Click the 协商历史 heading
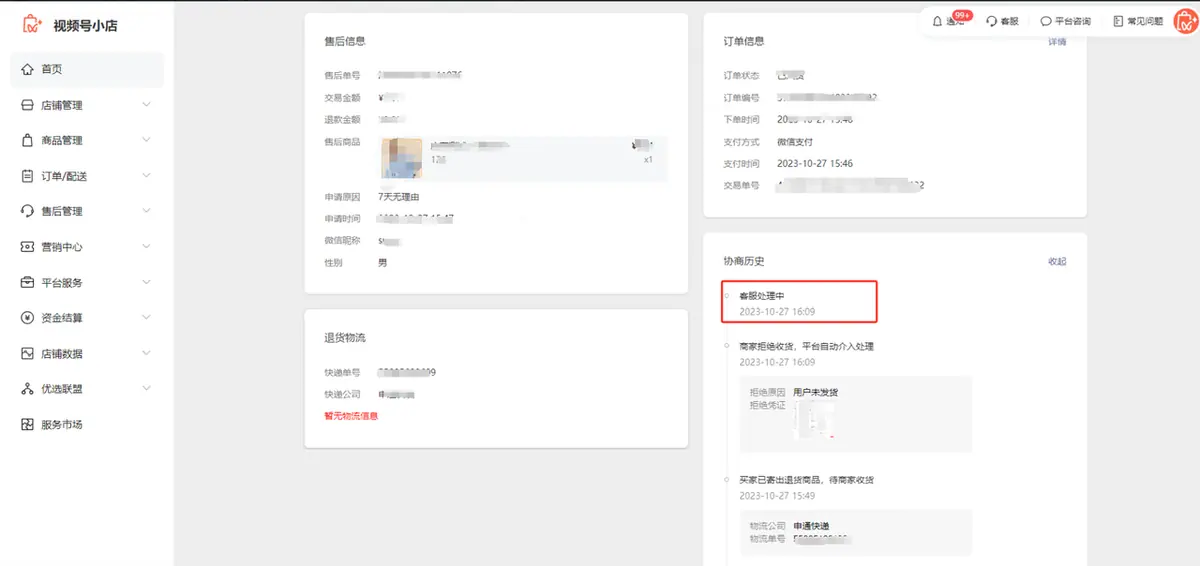 tap(744, 261)
